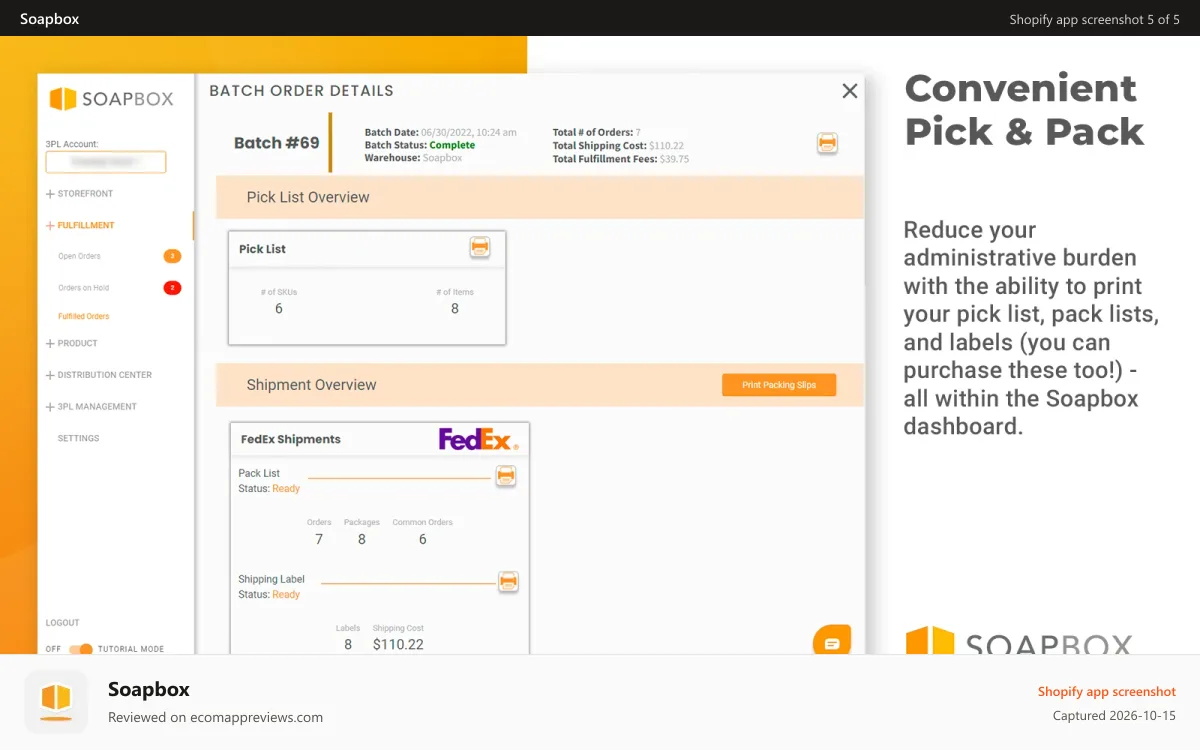Expand the 3PL Management section
This screenshot has width=1200, height=750.
[x=91, y=407]
